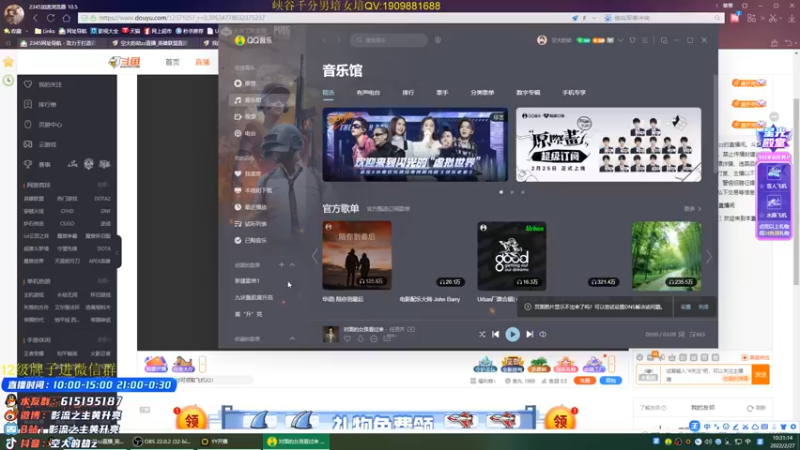Switch to 数字专辑 tab
The width and height of the screenshot is (800, 450).
(x=528, y=93)
